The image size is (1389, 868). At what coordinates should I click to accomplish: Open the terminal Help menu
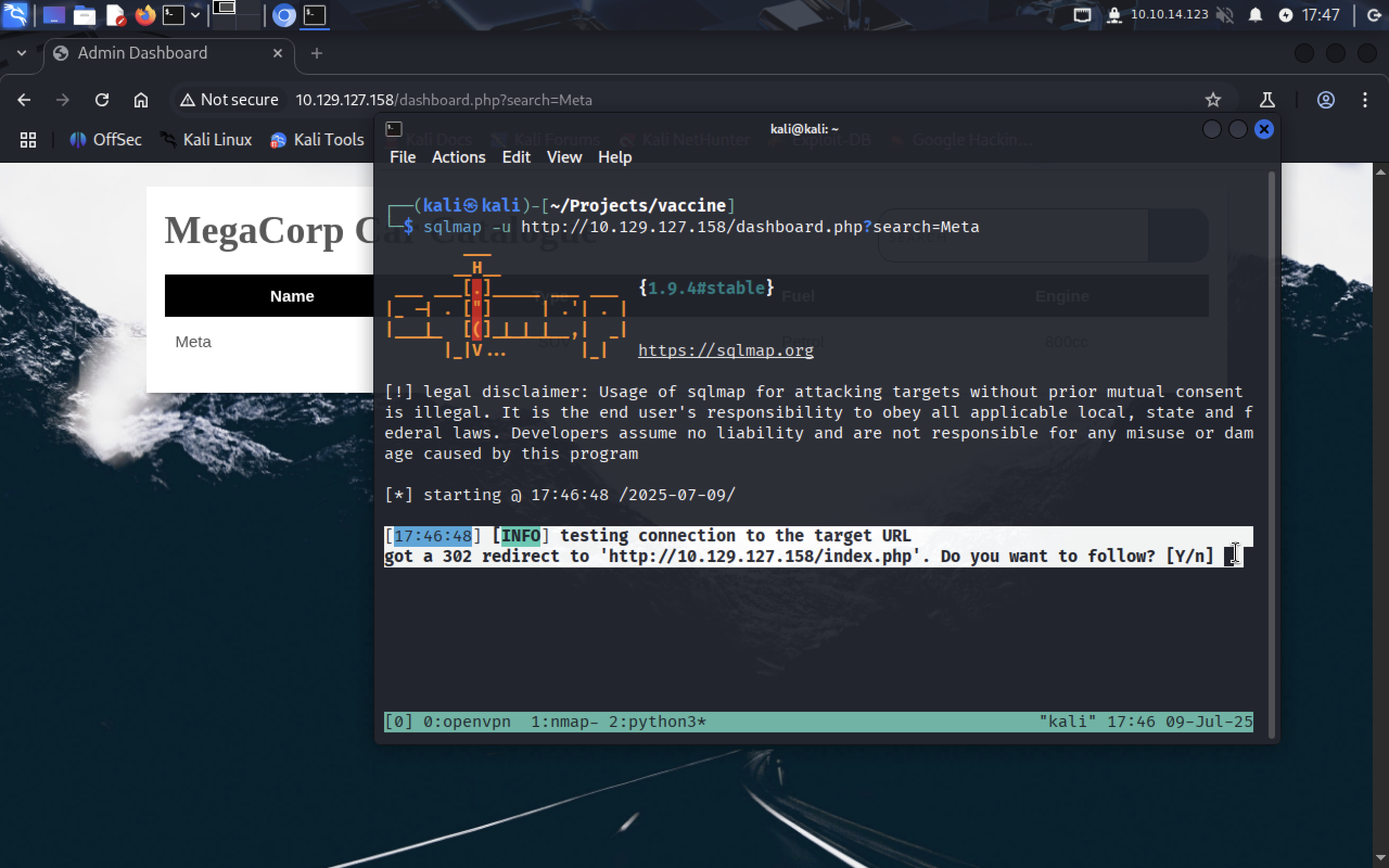coord(615,157)
